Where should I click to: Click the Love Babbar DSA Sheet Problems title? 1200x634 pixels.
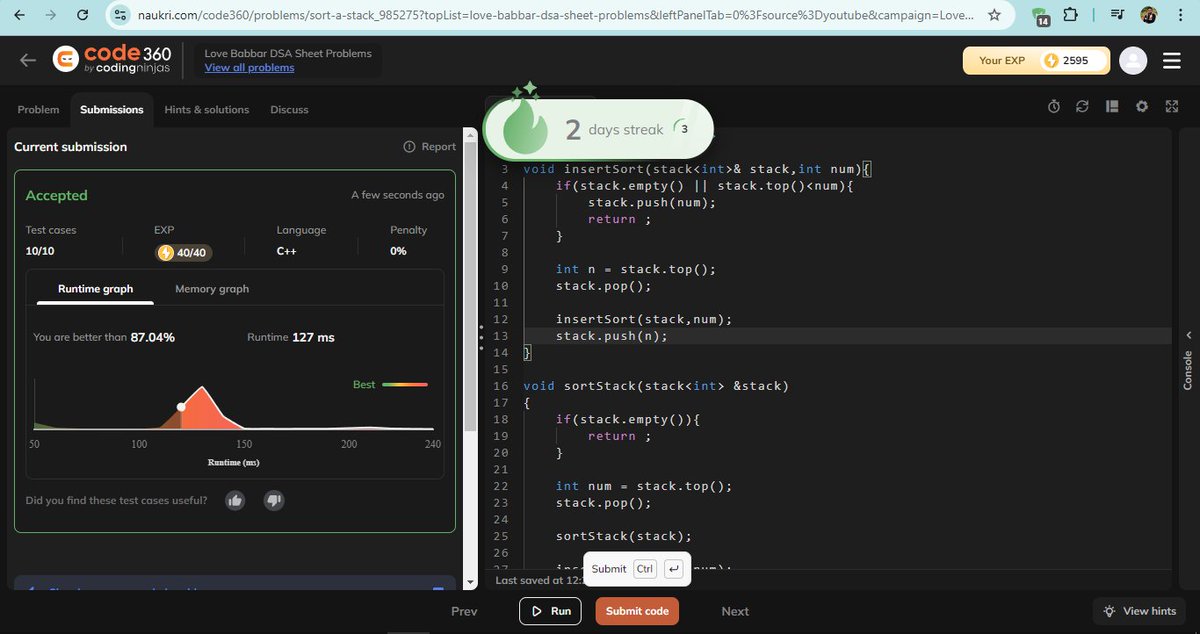(x=288, y=53)
